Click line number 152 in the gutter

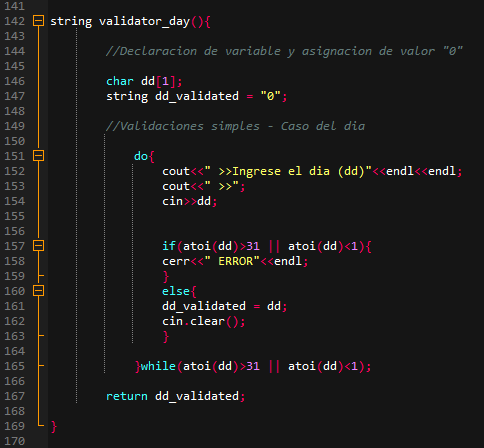click(x=14, y=171)
